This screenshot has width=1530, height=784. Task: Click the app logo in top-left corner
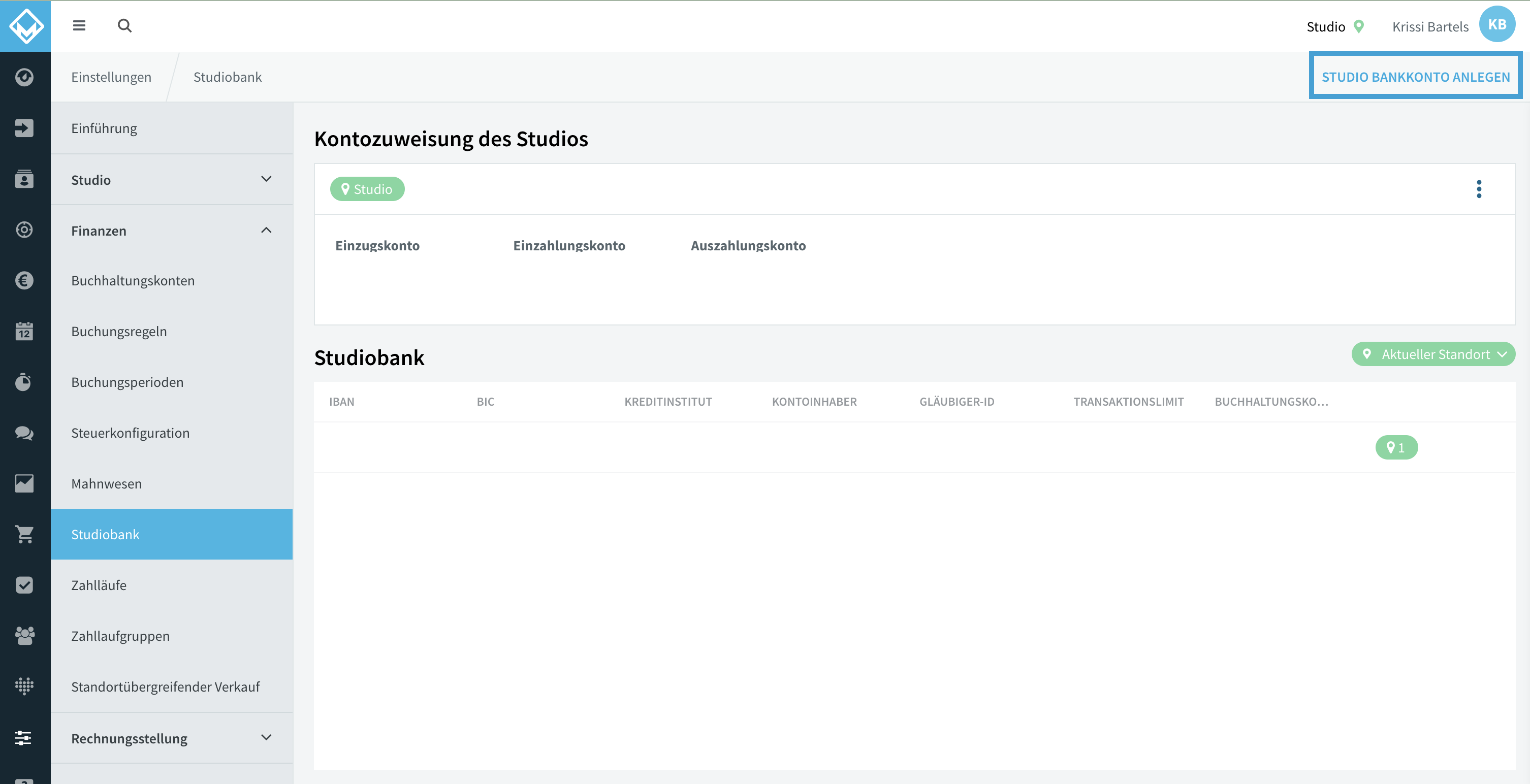coord(25,26)
